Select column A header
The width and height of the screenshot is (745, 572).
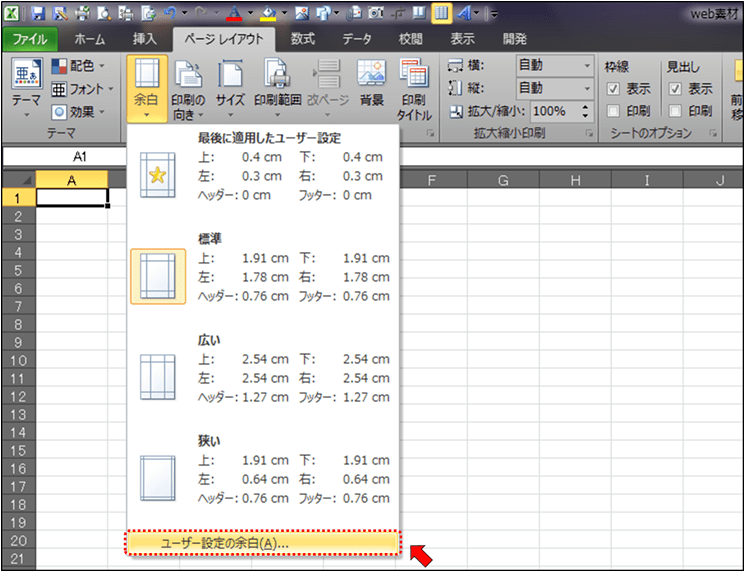click(x=72, y=181)
